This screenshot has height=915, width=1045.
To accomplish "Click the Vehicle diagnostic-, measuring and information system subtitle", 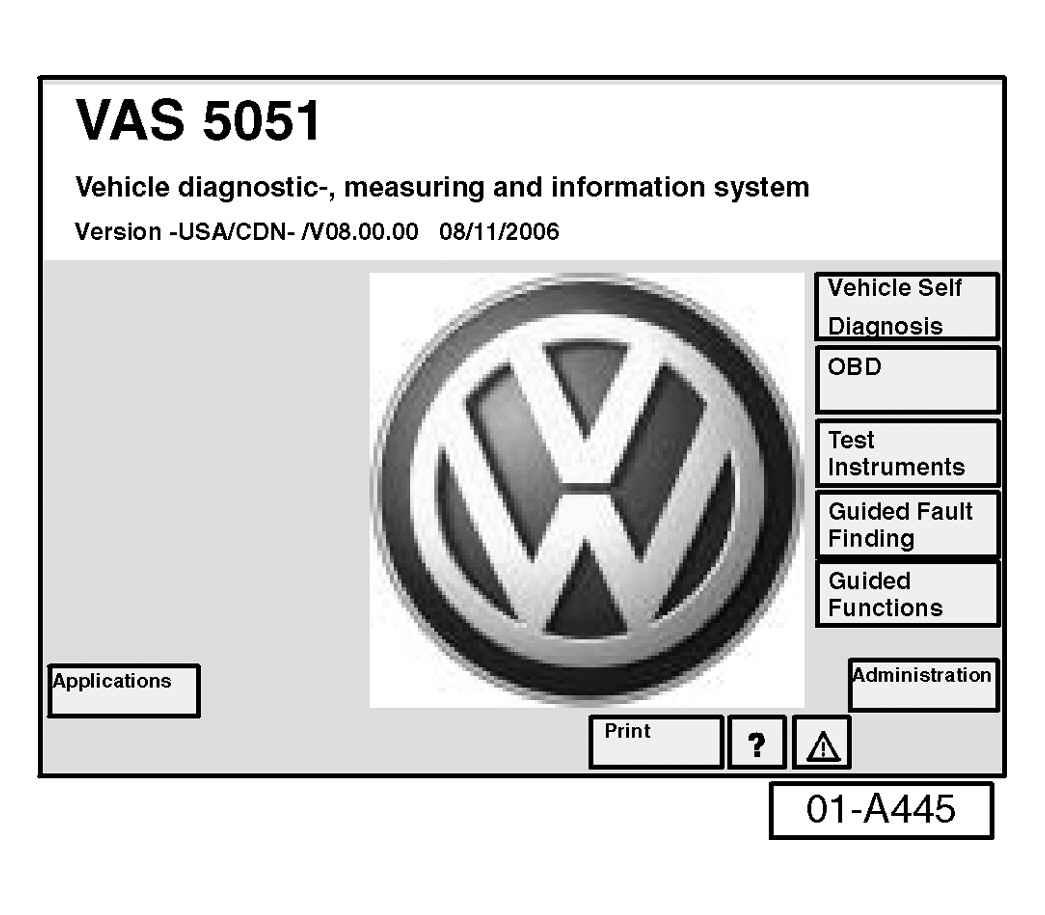I will pyautogui.click(x=442, y=187).
